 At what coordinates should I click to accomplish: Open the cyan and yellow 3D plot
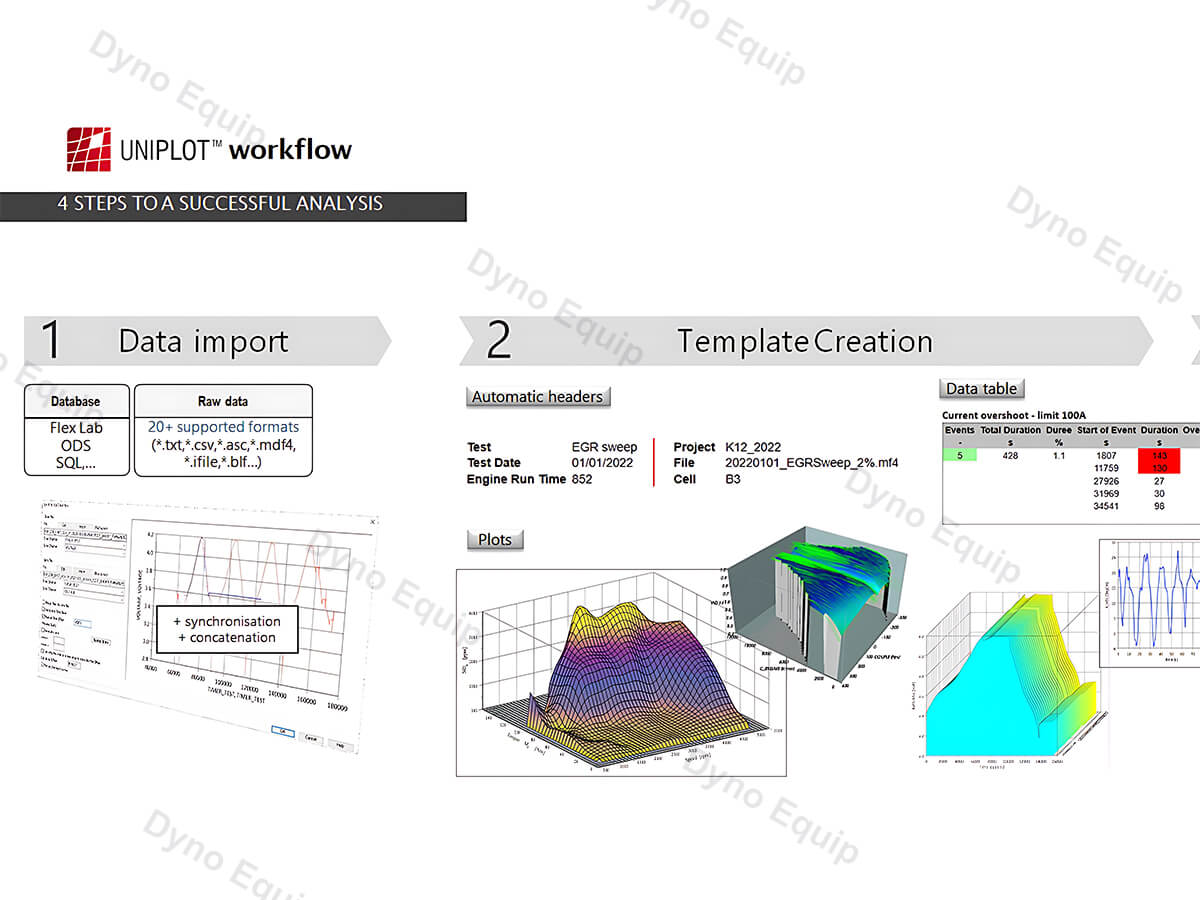(x=1010, y=680)
